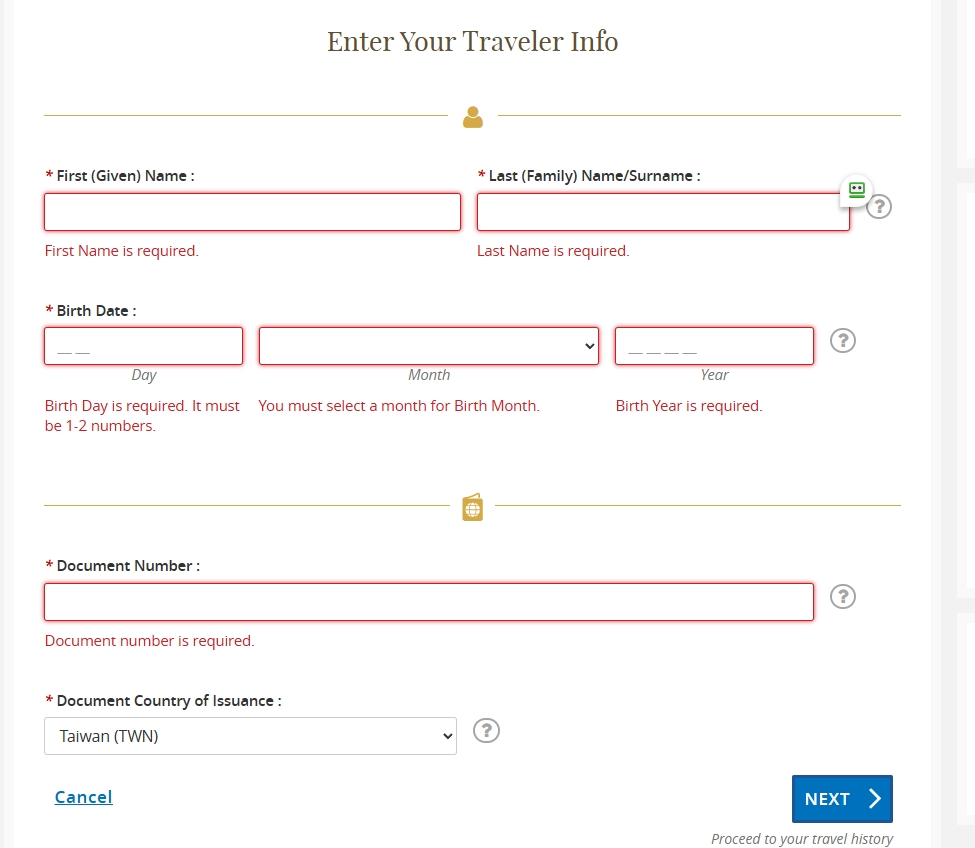Focus the First (Given) Name field
Screen dimensions: 975x848
click(252, 212)
